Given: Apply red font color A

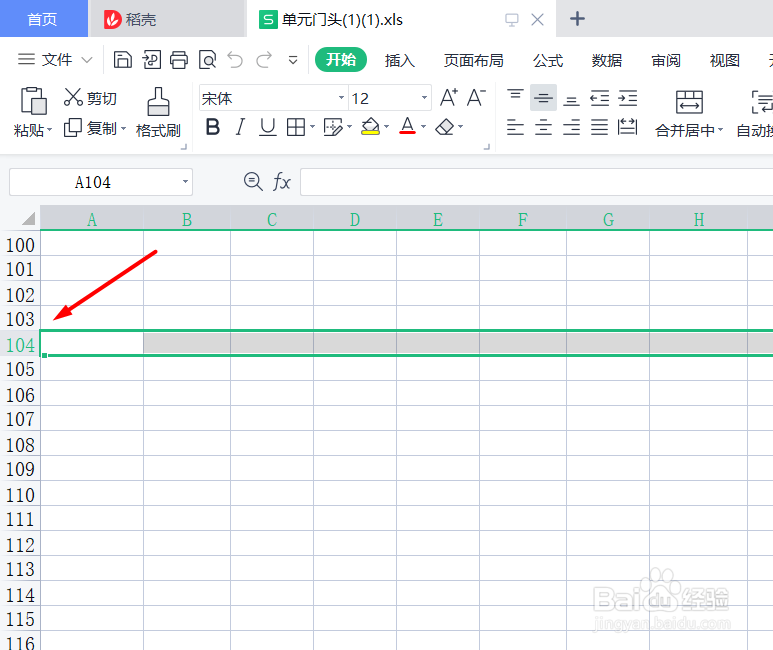Looking at the screenshot, I should click(x=407, y=126).
